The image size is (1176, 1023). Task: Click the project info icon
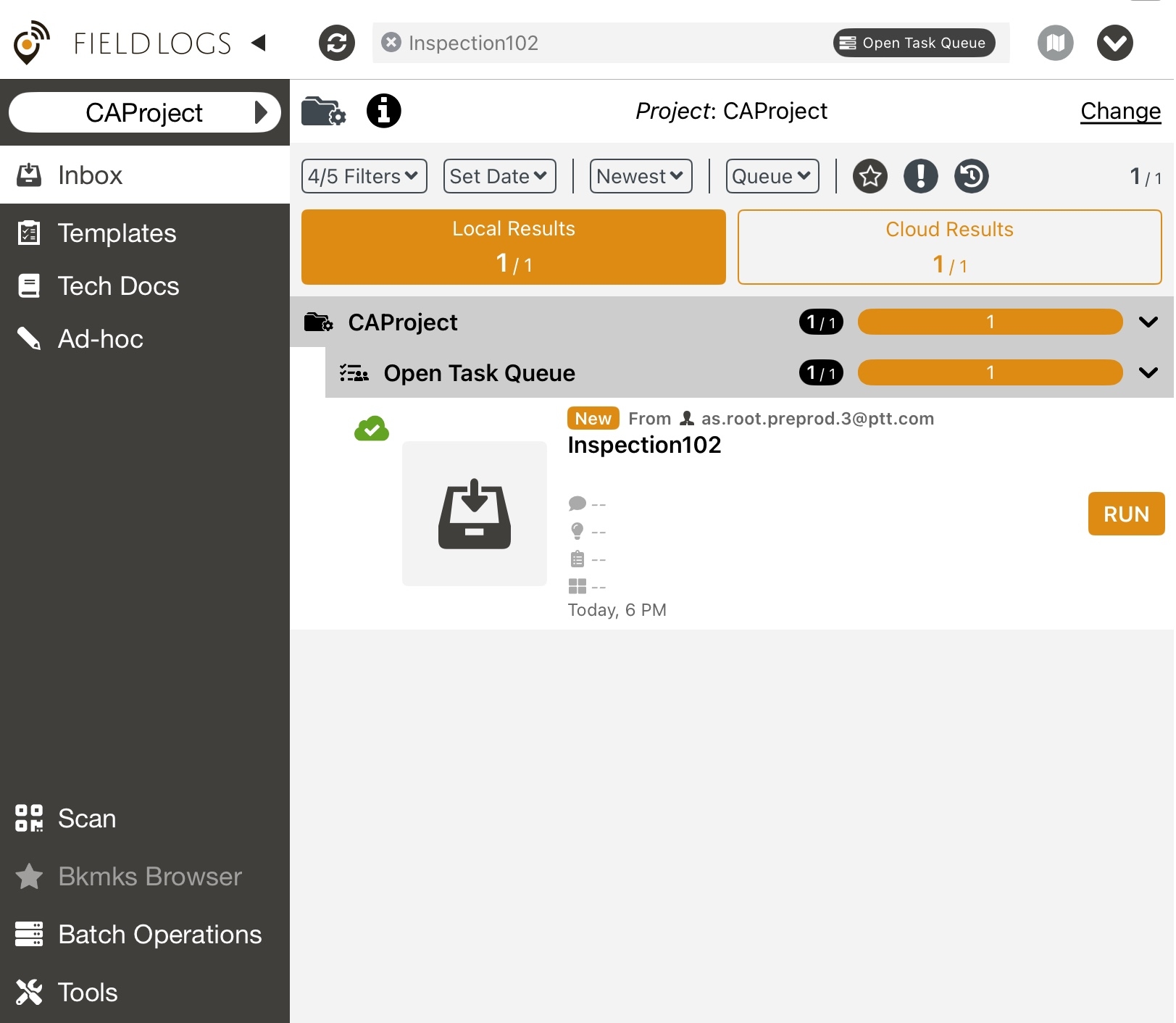(383, 111)
